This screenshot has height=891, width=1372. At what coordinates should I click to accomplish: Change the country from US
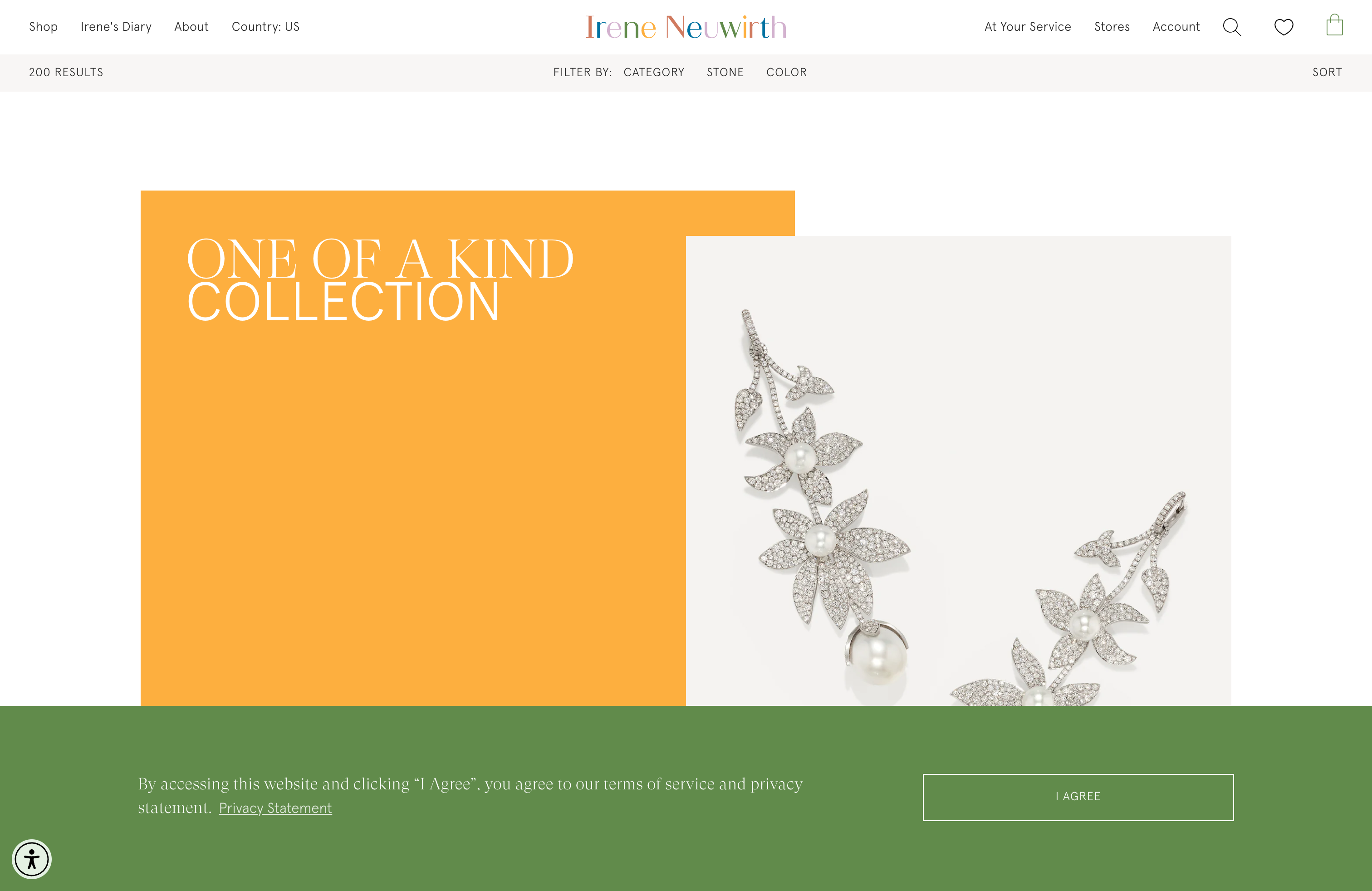pos(265,26)
